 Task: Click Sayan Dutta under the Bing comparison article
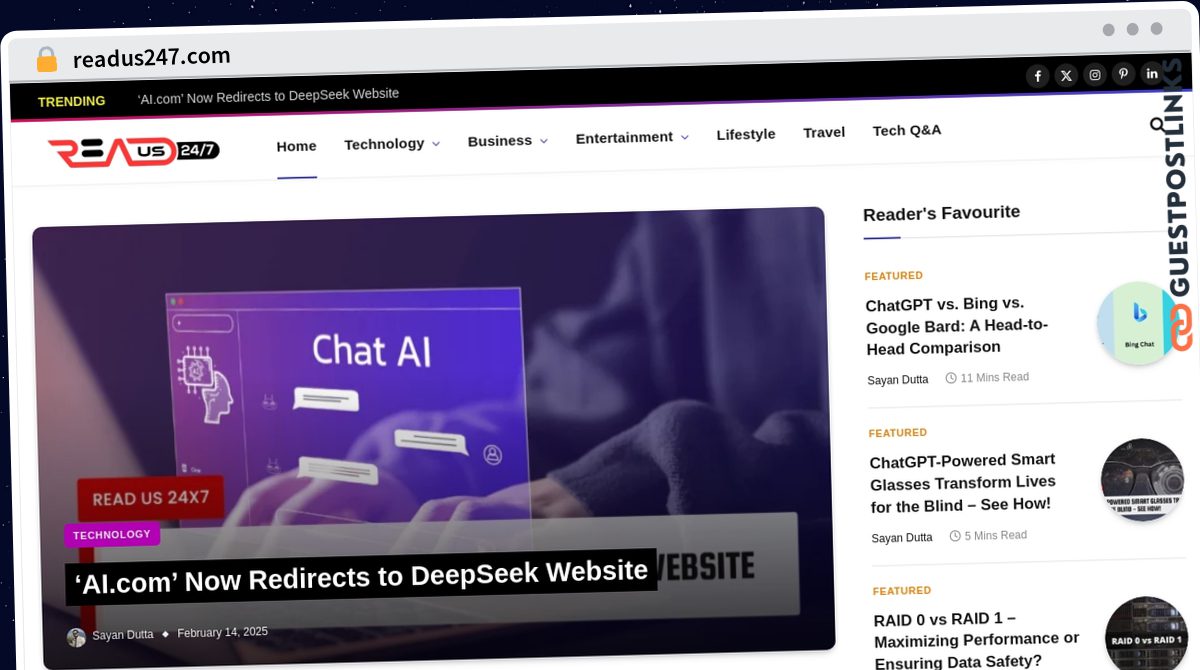898,380
